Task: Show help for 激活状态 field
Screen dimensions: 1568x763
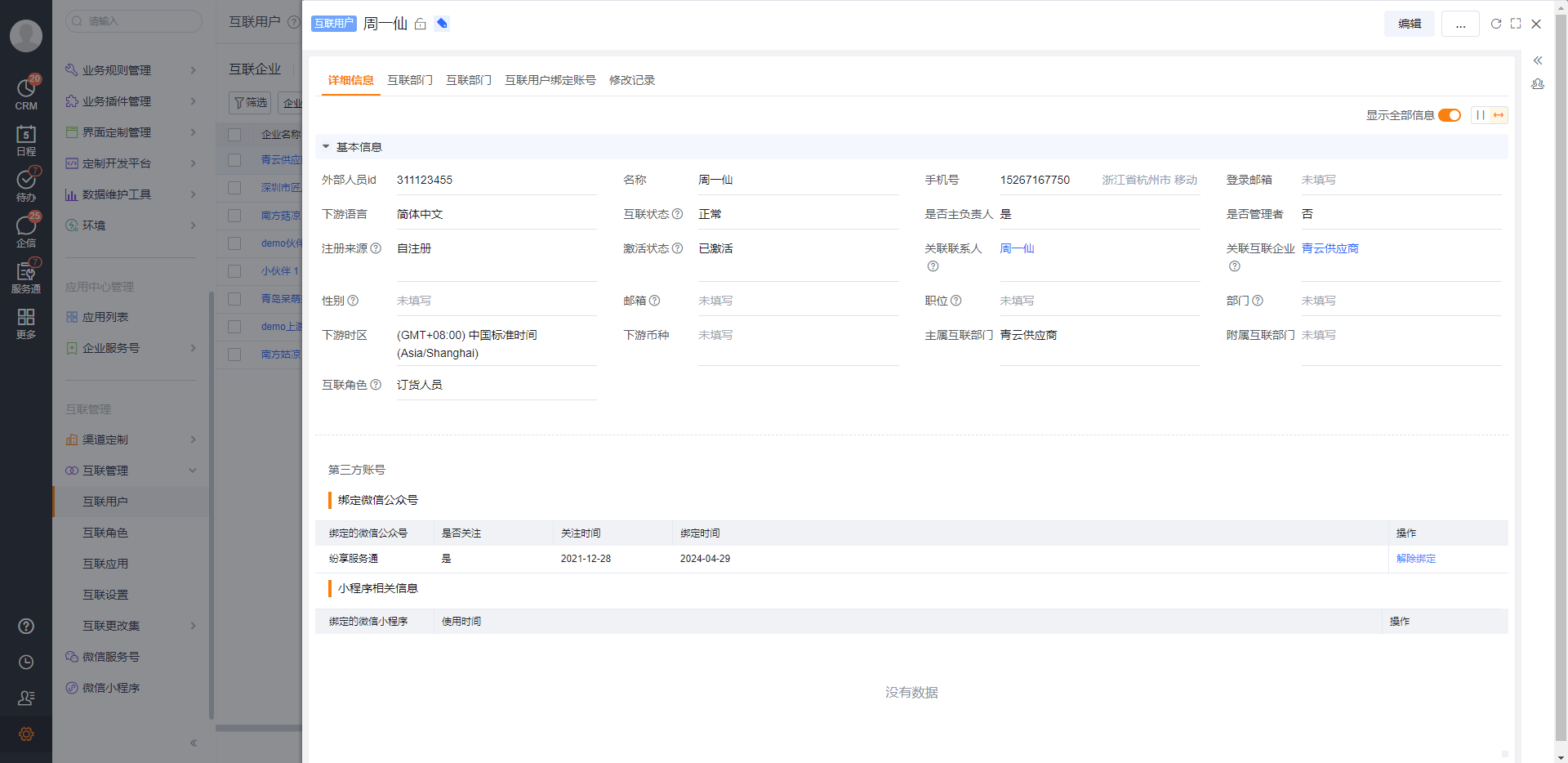Action: [677, 248]
